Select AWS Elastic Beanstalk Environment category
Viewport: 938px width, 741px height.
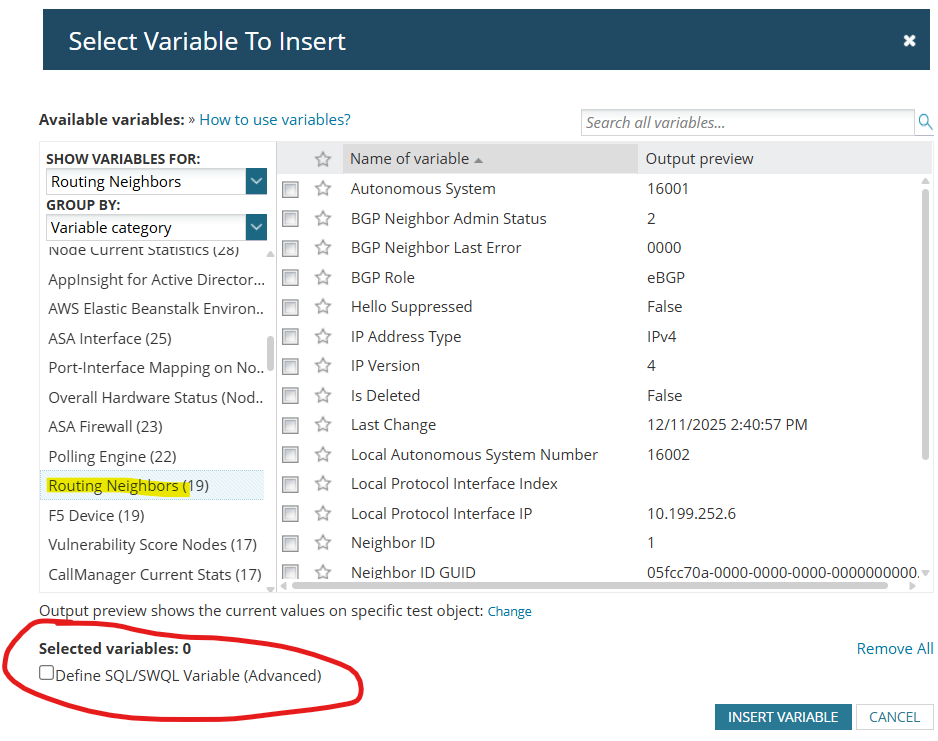point(156,309)
